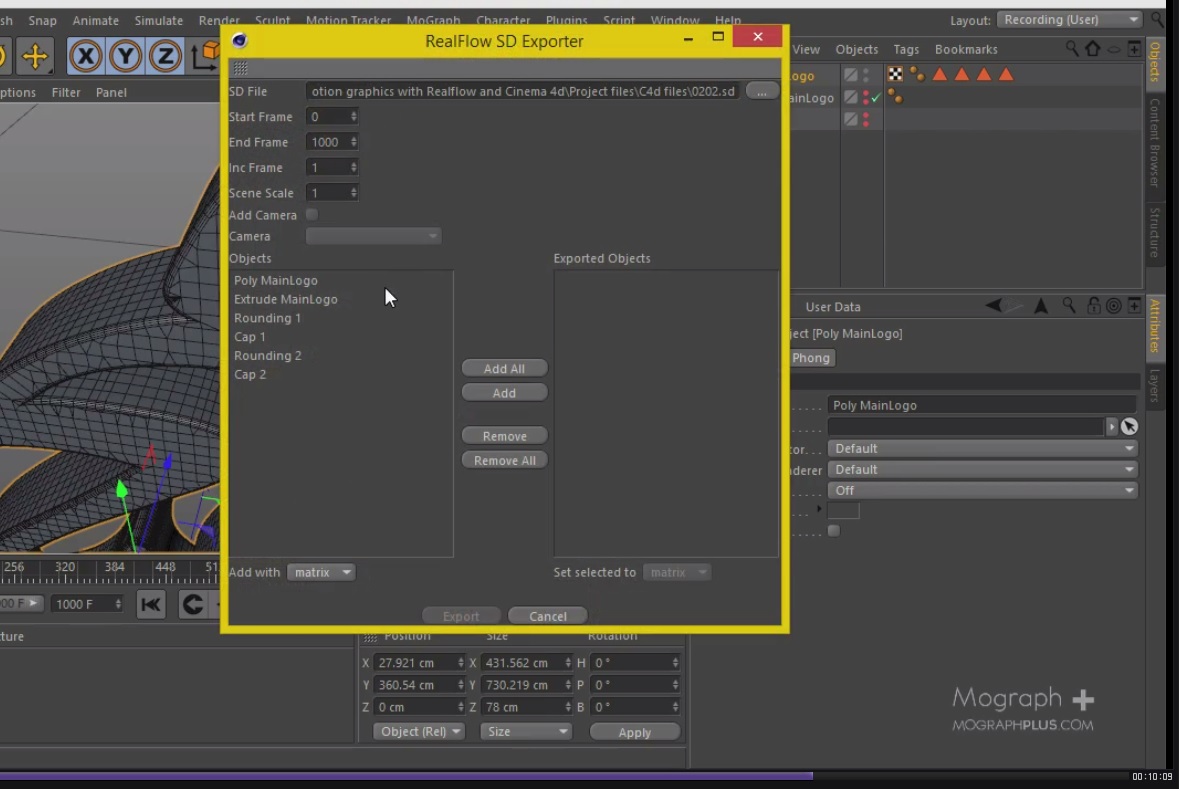Image resolution: width=1179 pixels, height=789 pixels.
Task: Enable the Add Camera checkbox
Action: [311, 214]
